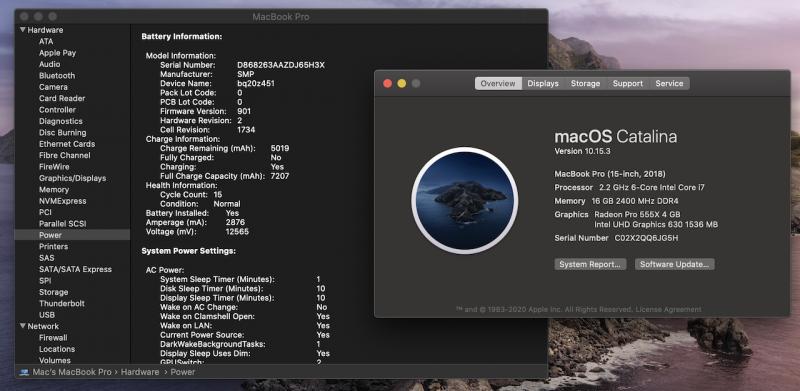This screenshot has height=391, width=800.
Task: Click the MacBook Pro window title
Action: click(281, 17)
